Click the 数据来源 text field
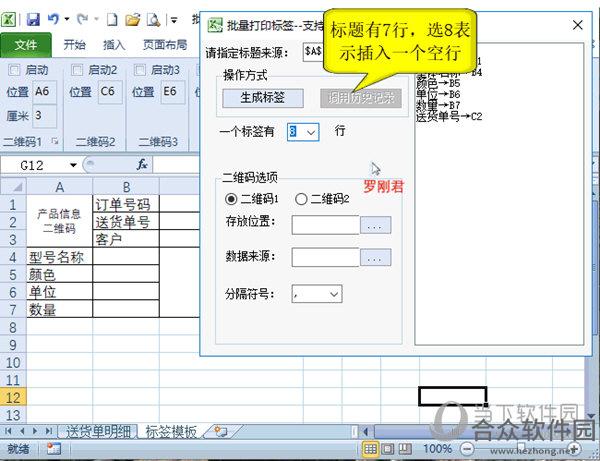The image size is (600, 461). coord(326,257)
